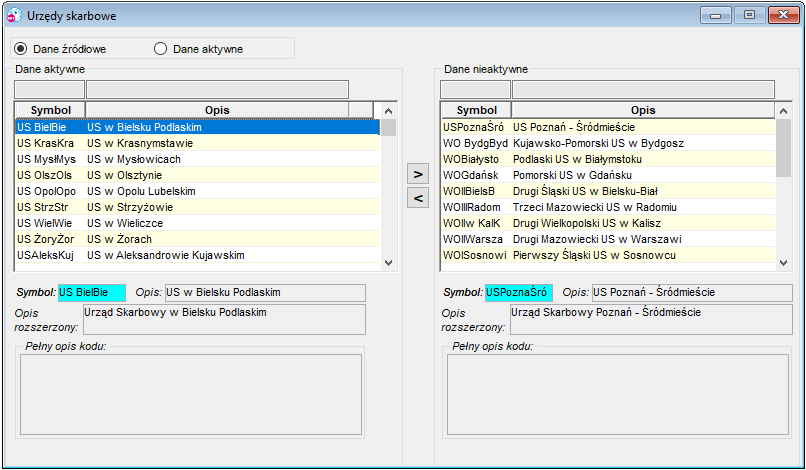806x470 pixels.
Task: Select row Podlaski US w Białymstoku
Action: [609, 159]
